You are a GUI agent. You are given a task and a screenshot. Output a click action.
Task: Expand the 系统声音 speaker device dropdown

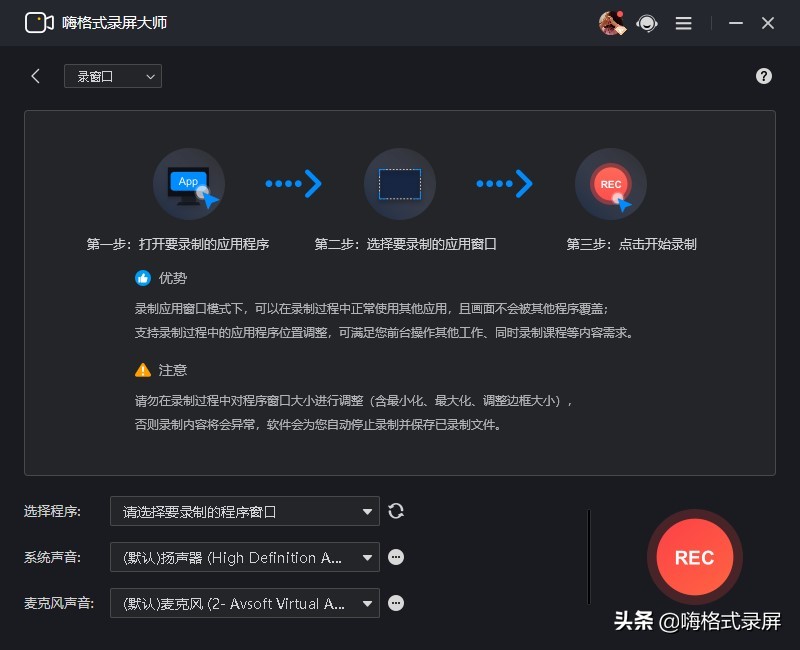244,557
